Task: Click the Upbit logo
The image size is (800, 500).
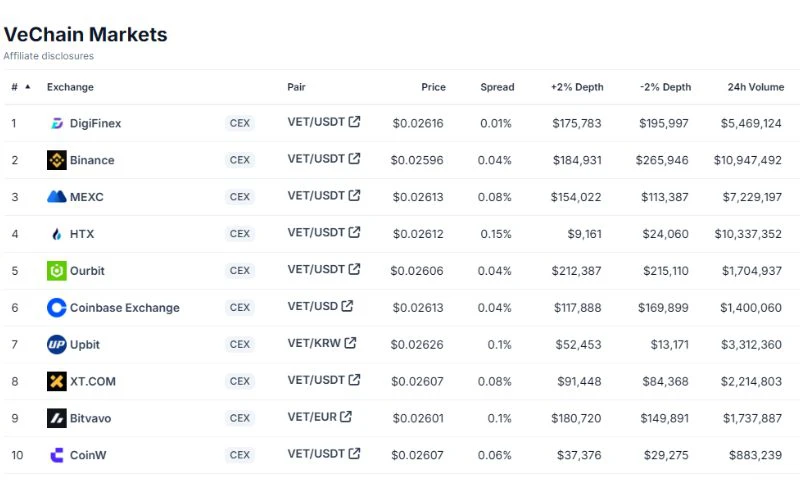Action: tap(57, 344)
